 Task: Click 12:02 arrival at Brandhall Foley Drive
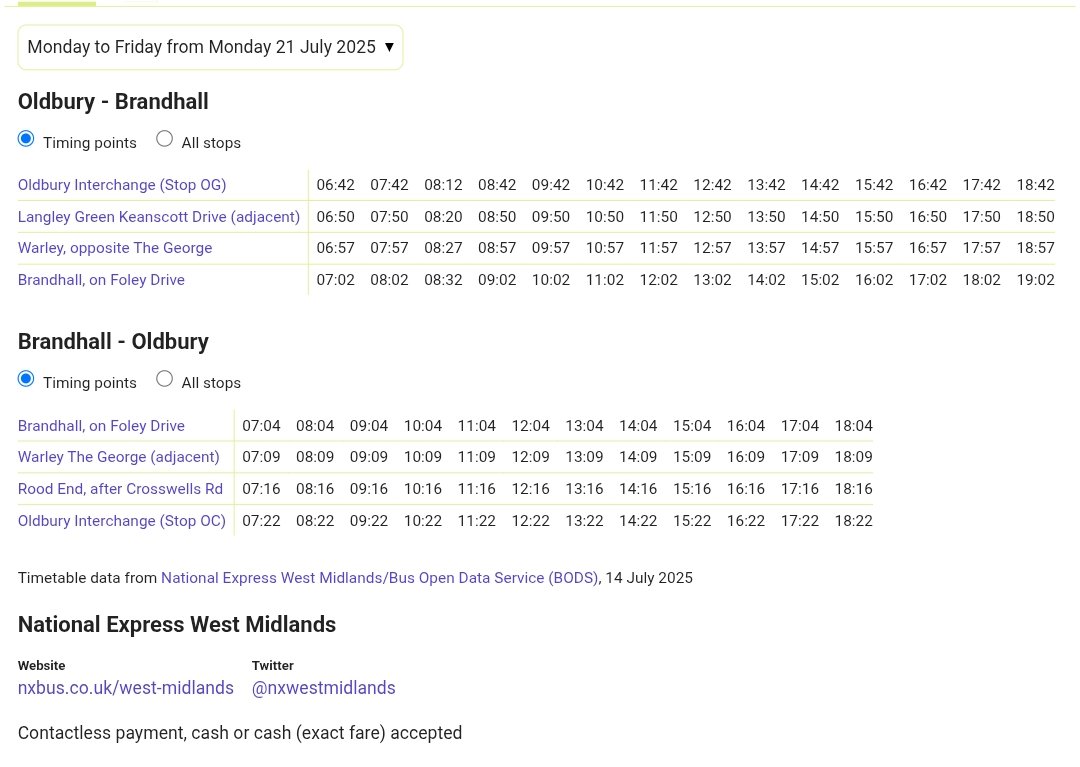point(658,280)
